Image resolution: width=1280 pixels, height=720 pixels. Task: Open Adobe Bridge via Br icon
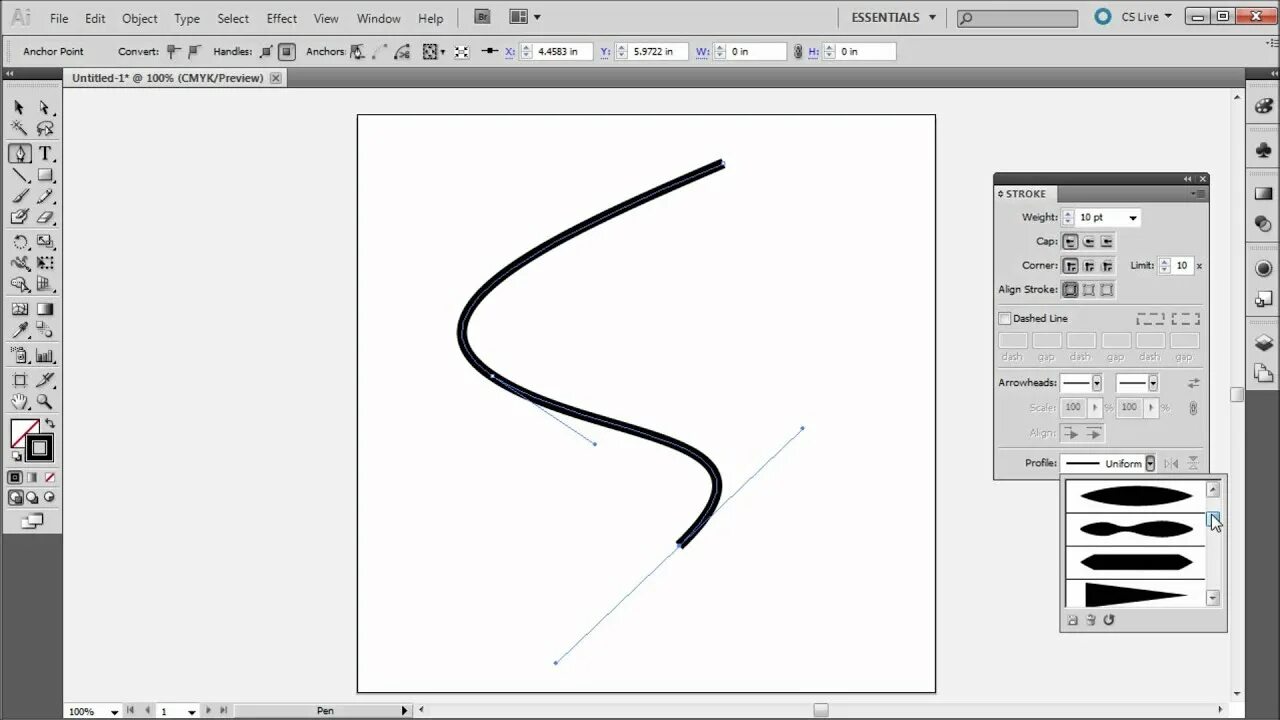tap(483, 17)
